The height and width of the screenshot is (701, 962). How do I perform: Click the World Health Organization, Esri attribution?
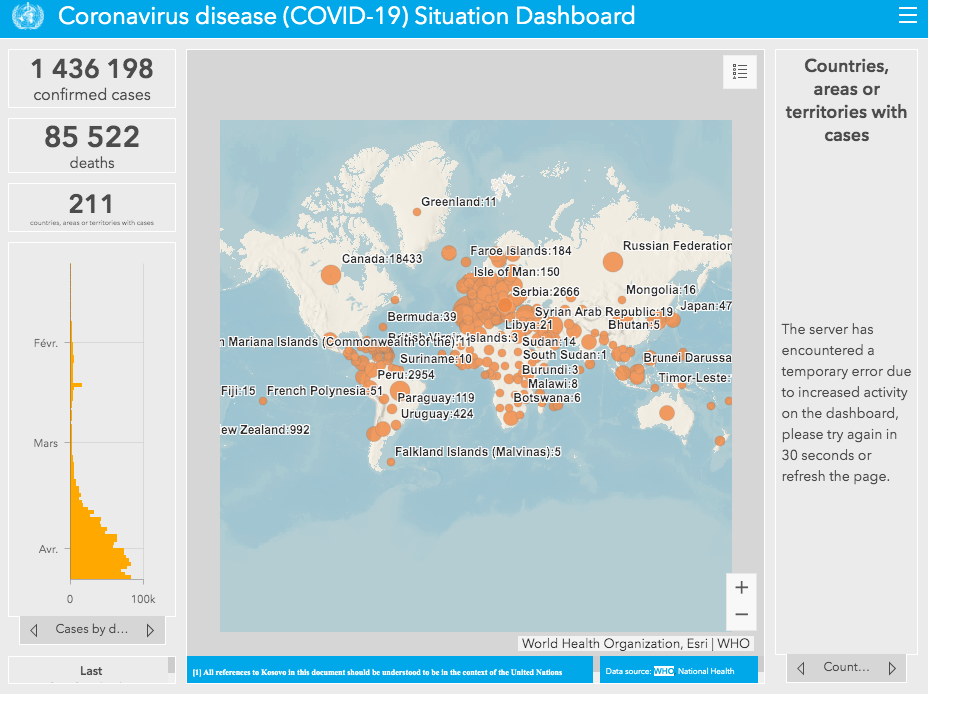pos(635,644)
